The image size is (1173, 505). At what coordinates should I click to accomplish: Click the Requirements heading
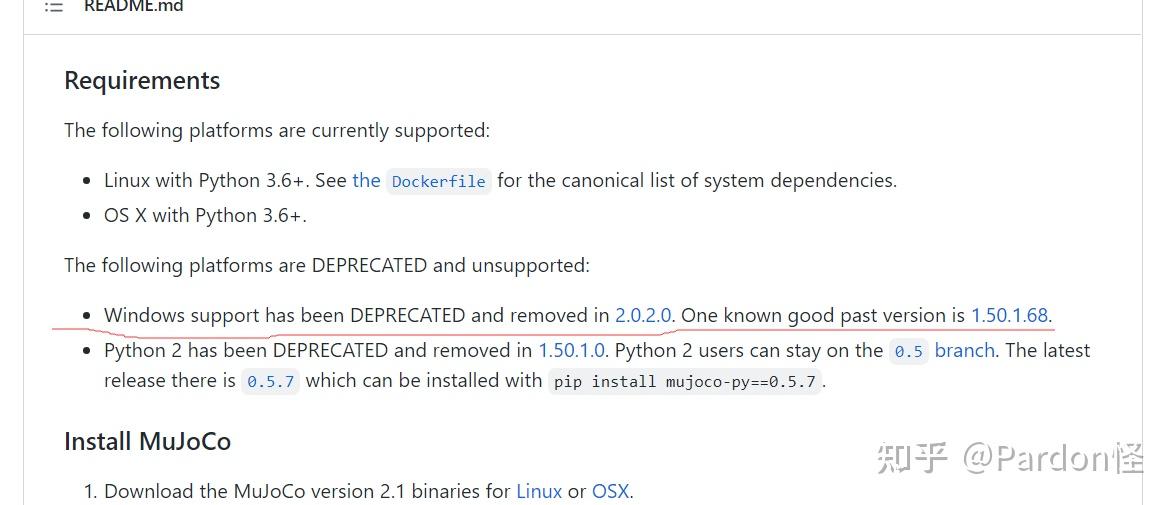click(x=142, y=81)
